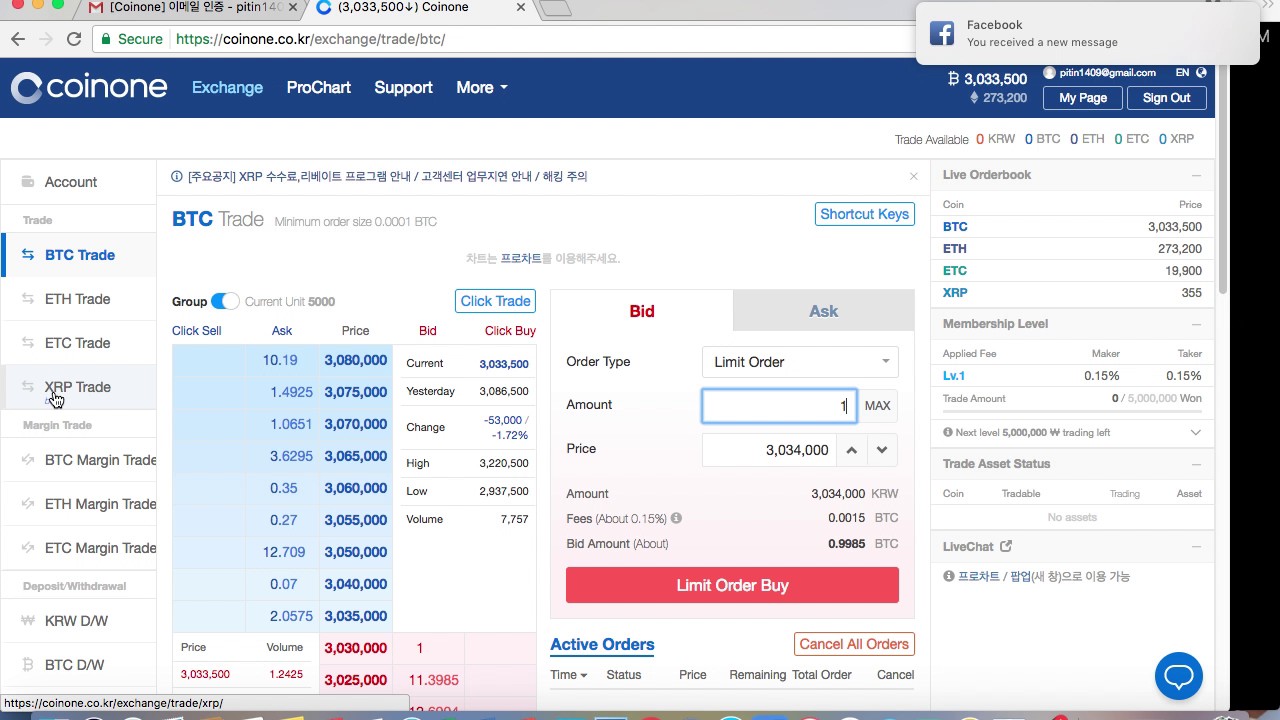Open the Facebook new message notification

click(x=1087, y=33)
